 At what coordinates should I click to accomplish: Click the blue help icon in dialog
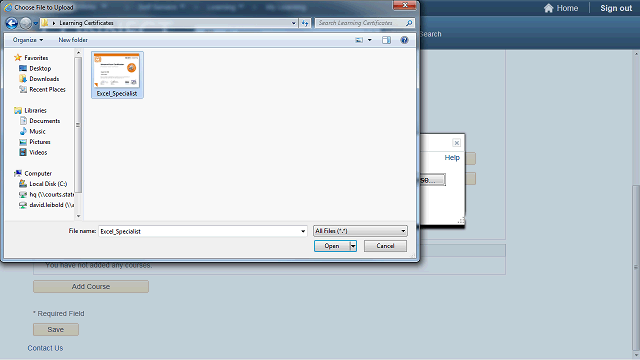[404, 40]
